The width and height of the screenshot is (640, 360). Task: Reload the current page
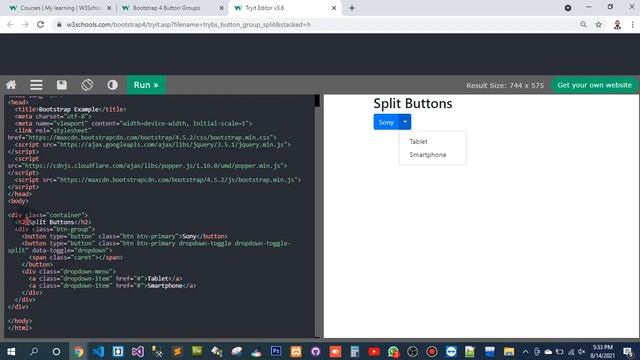coord(40,24)
